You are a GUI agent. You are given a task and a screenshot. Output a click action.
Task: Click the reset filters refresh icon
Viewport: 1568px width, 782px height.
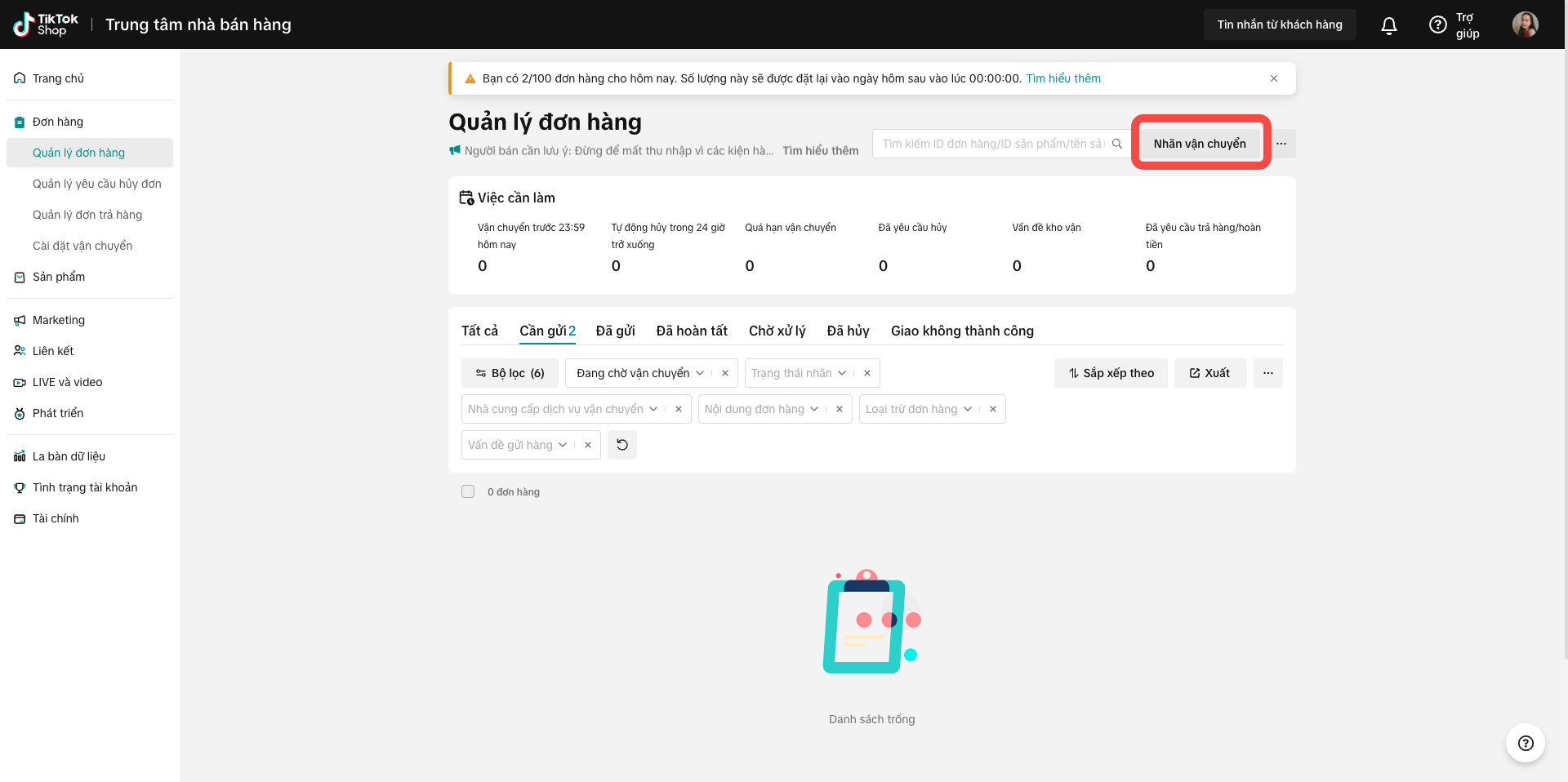[622, 445]
